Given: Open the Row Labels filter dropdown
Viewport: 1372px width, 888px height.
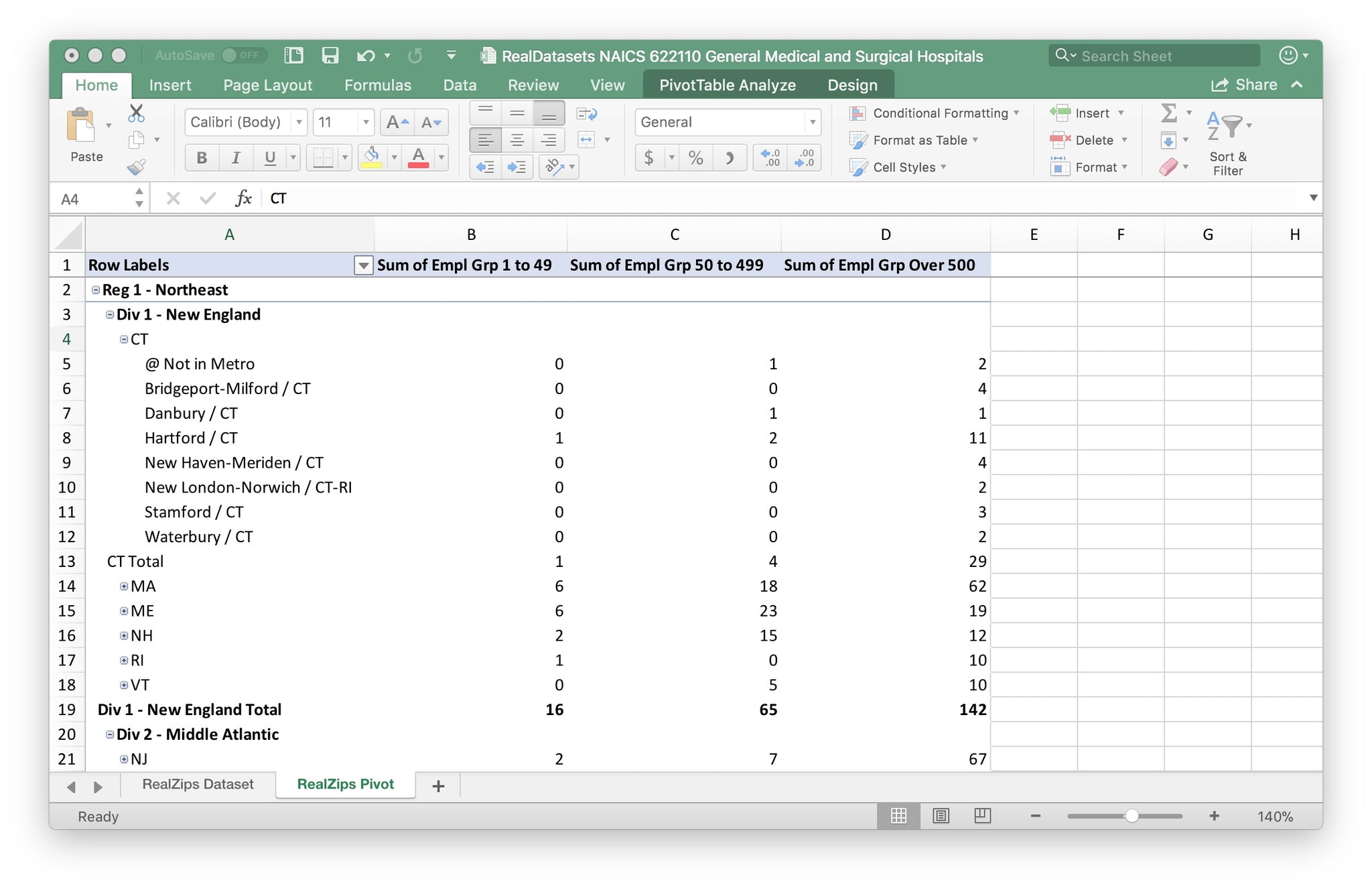Looking at the screenshot, I should (363, 265).
